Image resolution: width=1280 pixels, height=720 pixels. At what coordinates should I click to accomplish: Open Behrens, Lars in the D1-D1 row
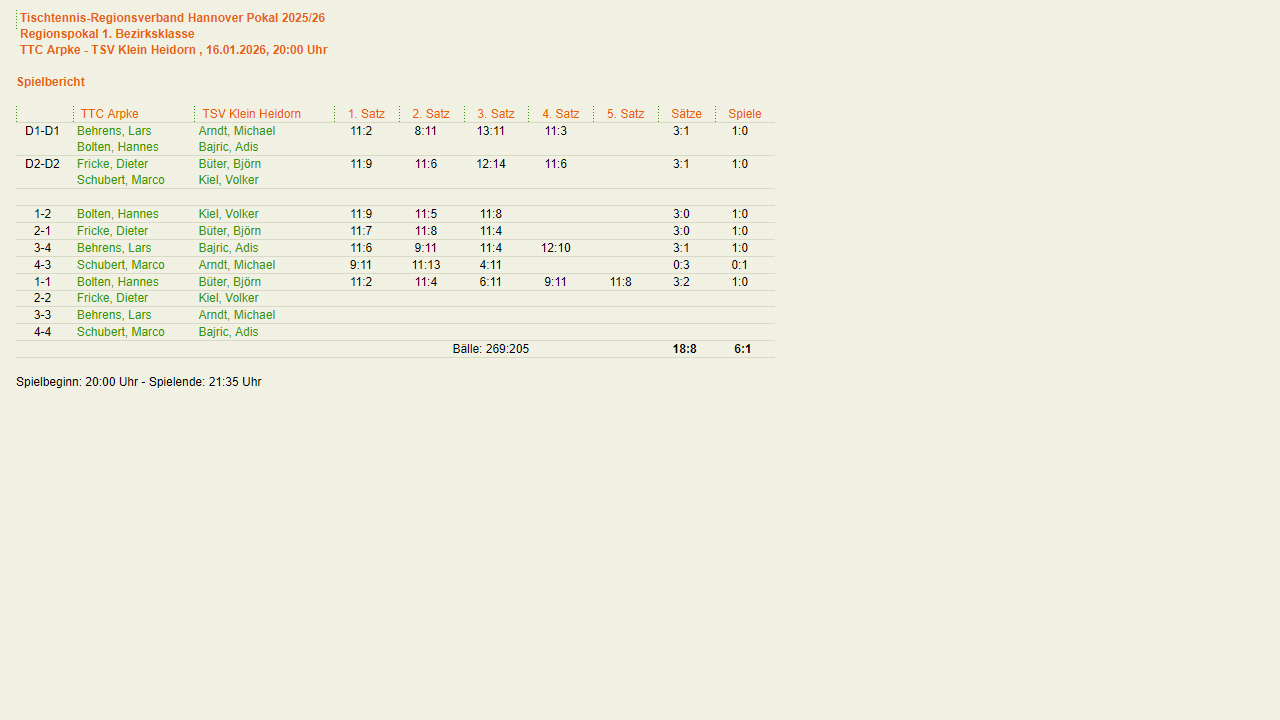tap(114, 131)
